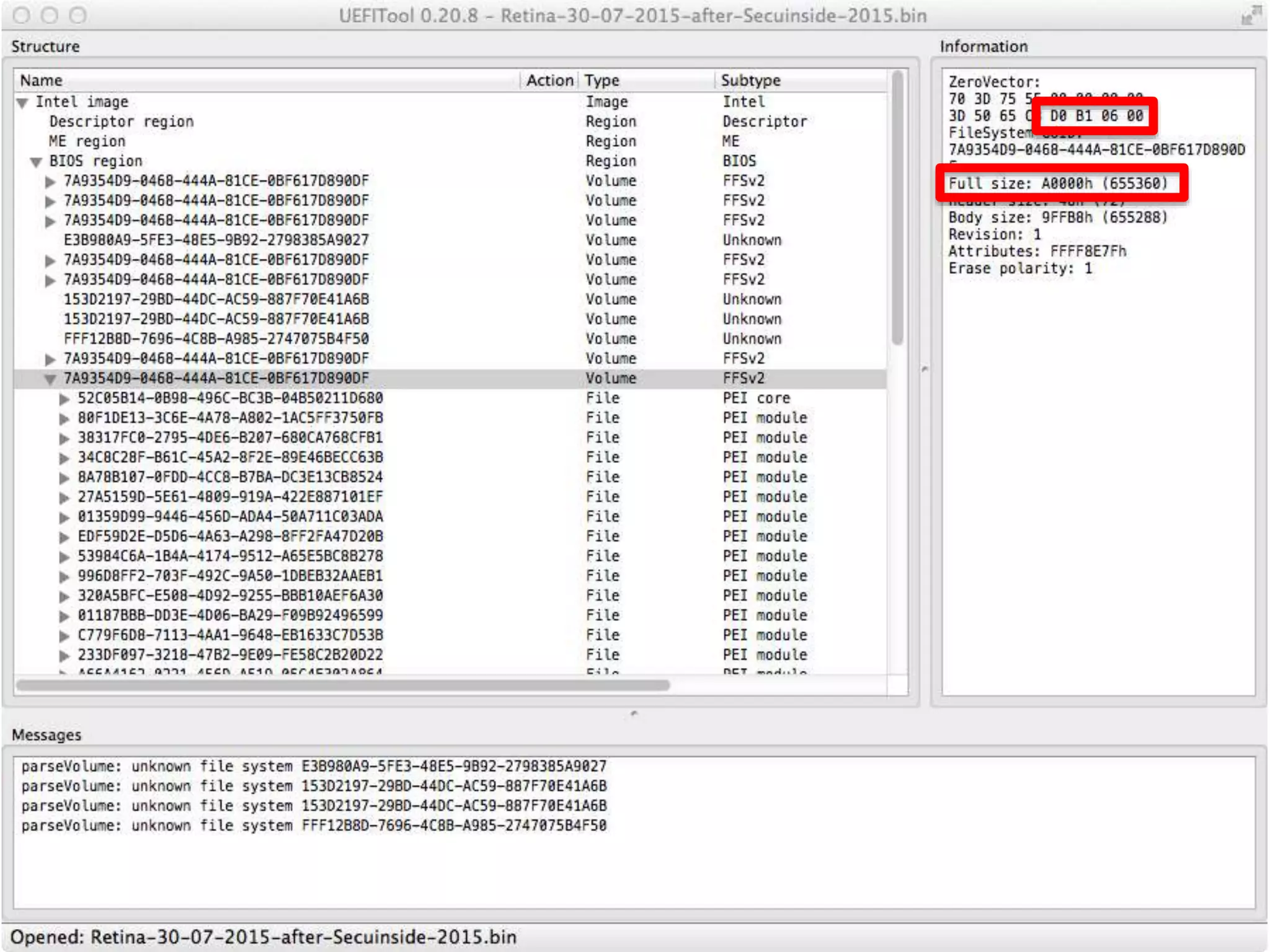The height and width of the screenshot is (952, 1270).
Task: Collapse the selected FFSv2 volume node
Action: coord(50,379)
